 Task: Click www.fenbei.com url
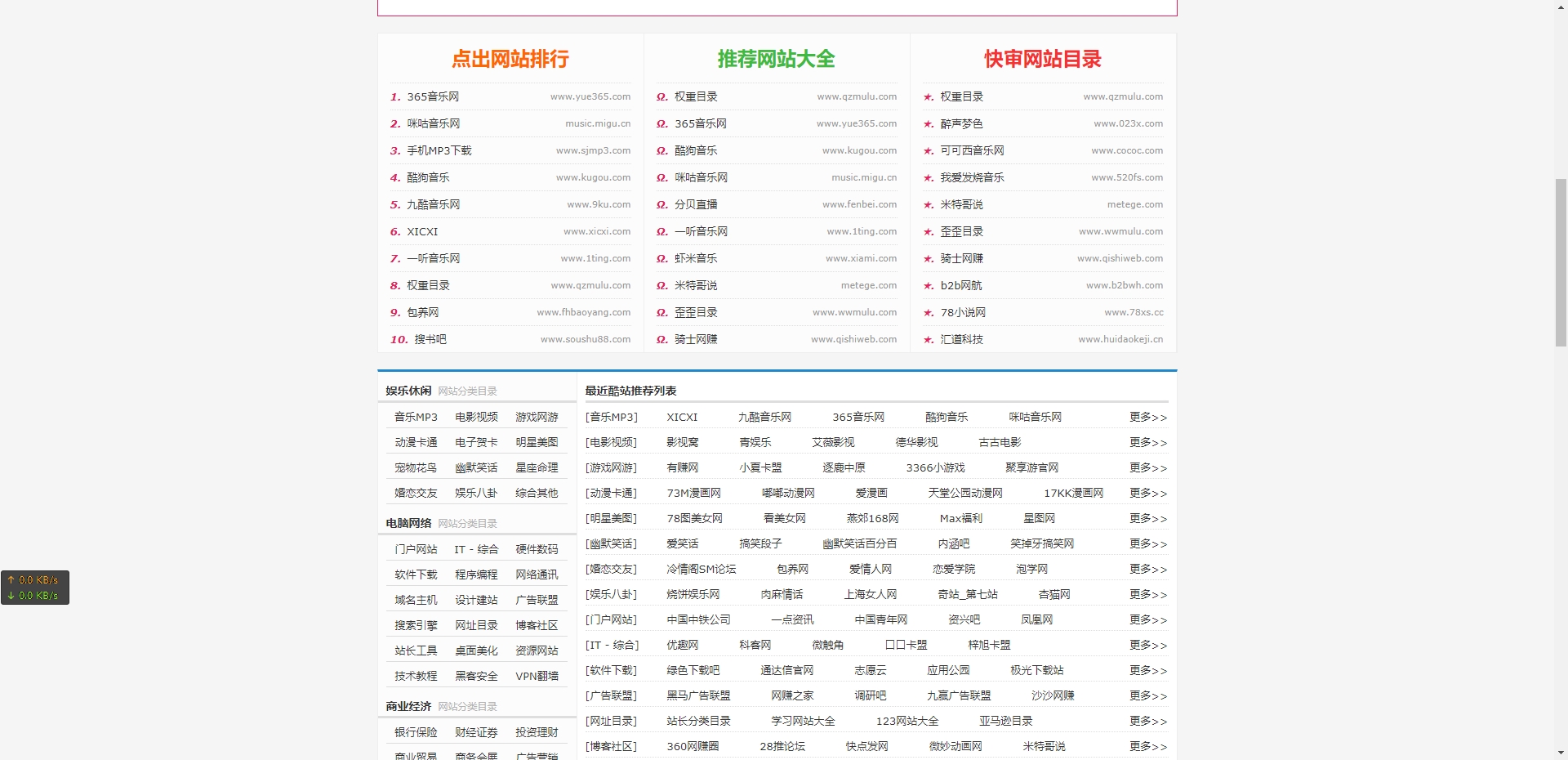pyautogui.click(x=859, y=204)
